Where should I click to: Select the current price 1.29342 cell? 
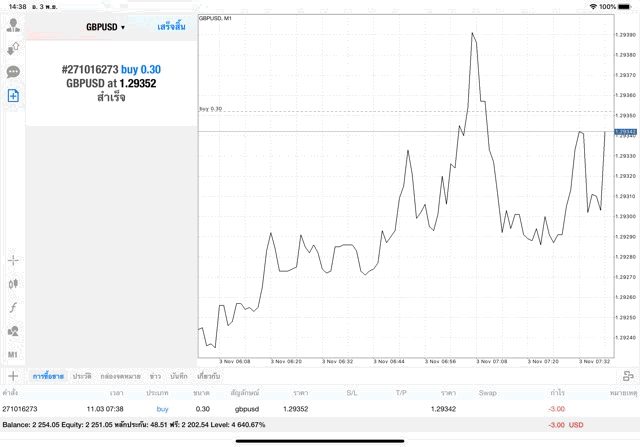[443, 409]
